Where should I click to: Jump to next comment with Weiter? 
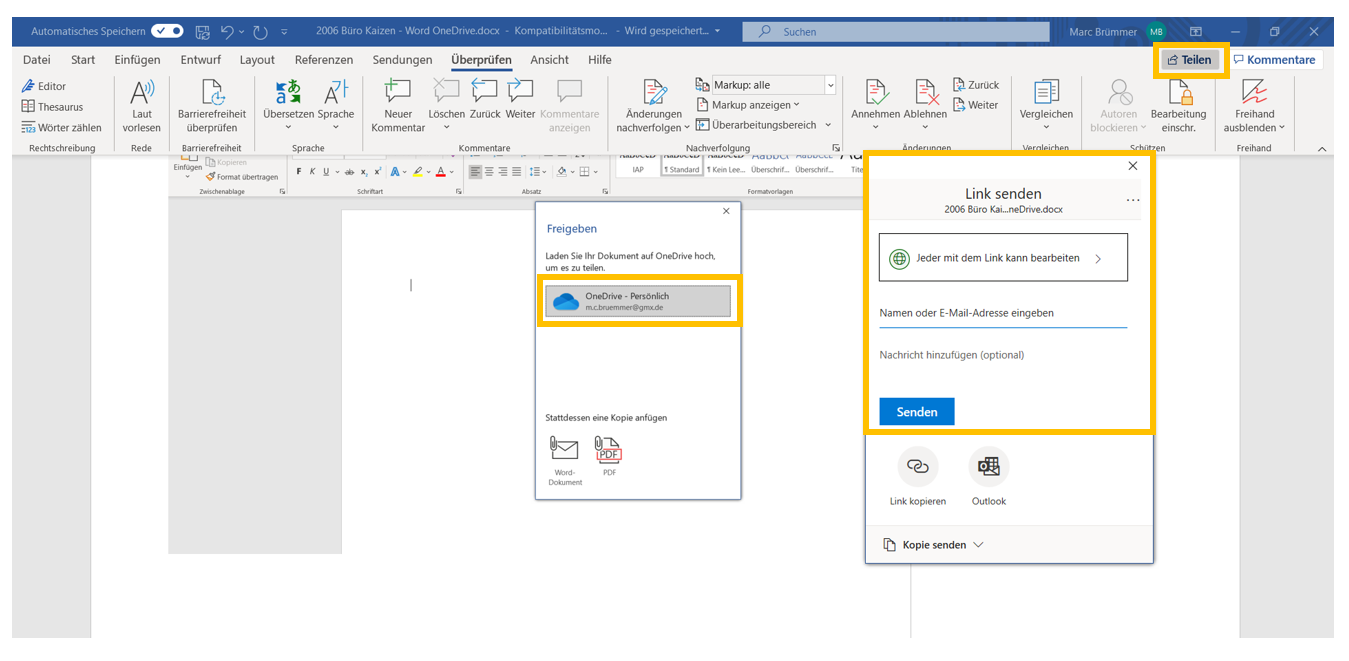pyautogui.click(x=520, y=100)
